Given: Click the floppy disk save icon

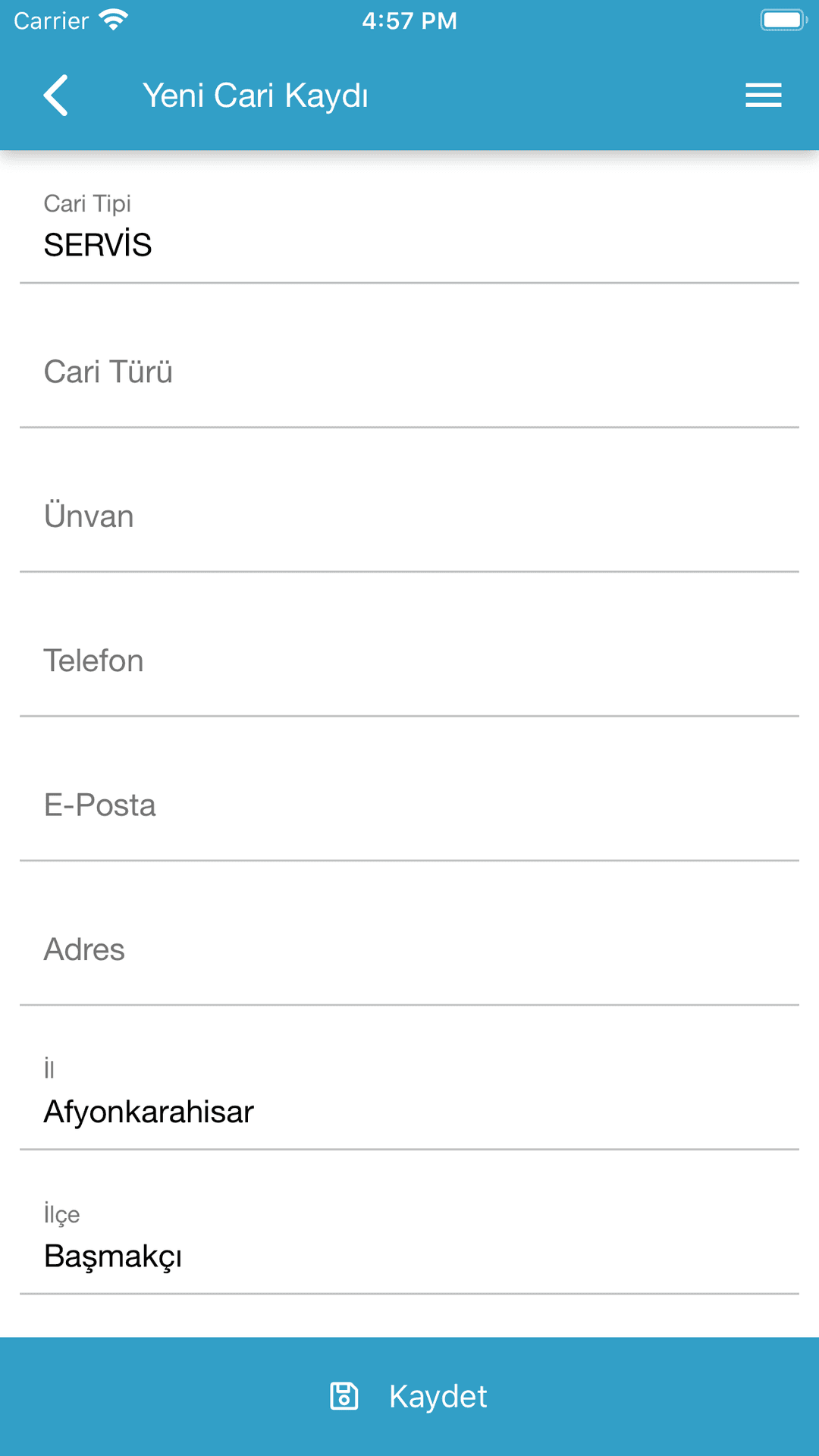Looking at the screenshot, I should click(x=344, y=1396).
